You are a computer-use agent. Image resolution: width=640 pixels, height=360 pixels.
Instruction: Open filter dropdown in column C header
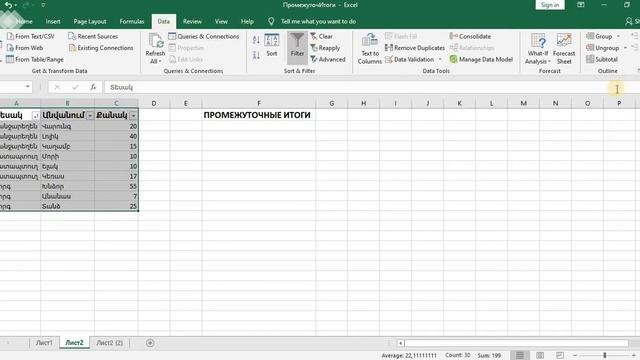tap(133, 116)
